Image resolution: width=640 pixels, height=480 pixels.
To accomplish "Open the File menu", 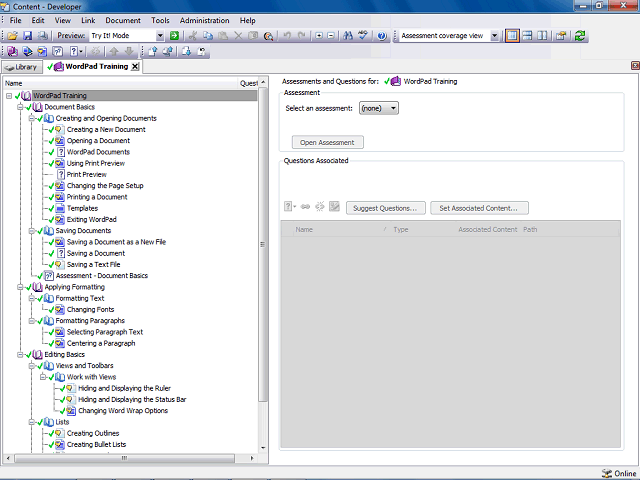I will [x=16, y=20].
